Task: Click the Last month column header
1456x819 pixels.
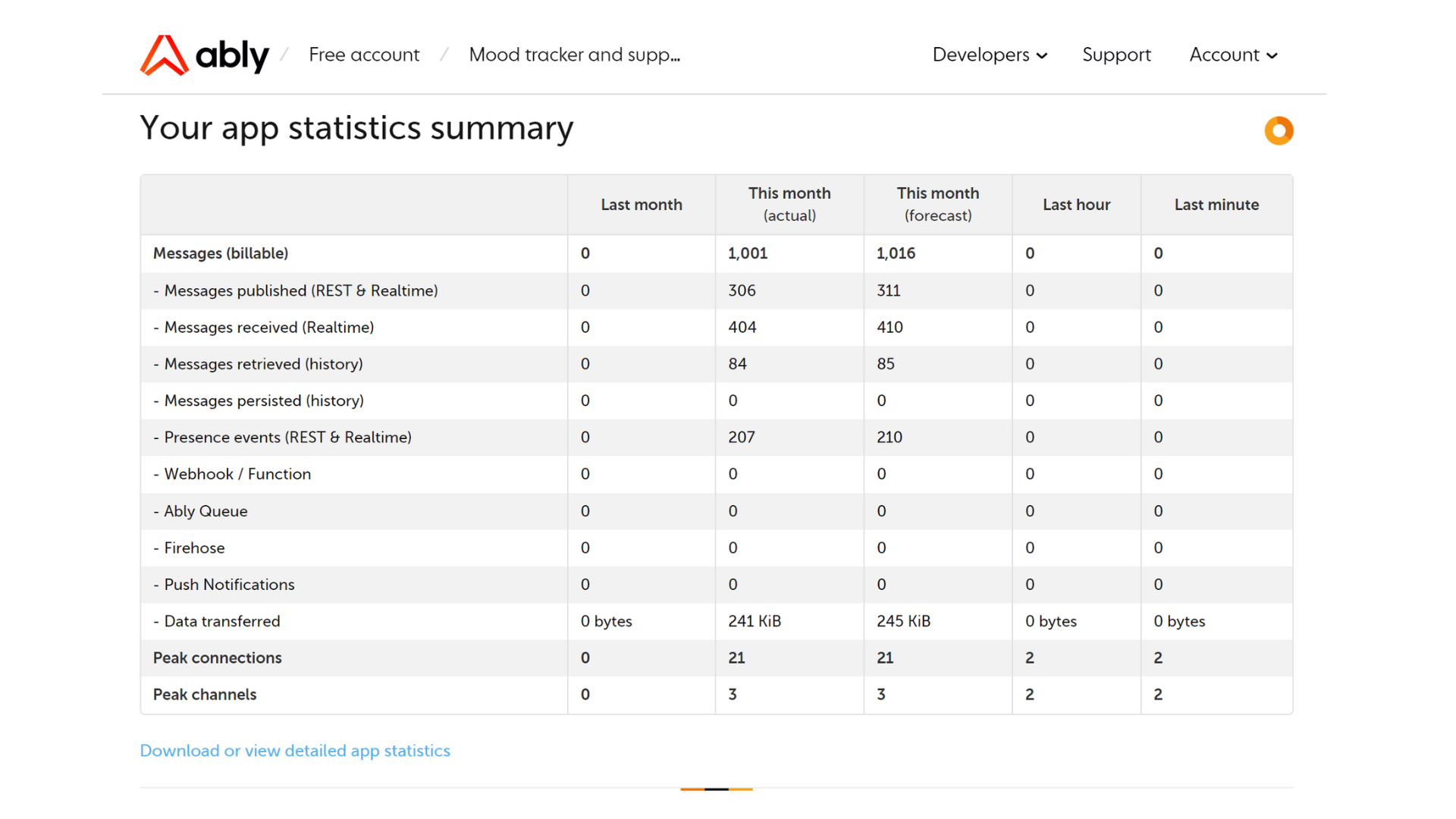Action: 641,205
